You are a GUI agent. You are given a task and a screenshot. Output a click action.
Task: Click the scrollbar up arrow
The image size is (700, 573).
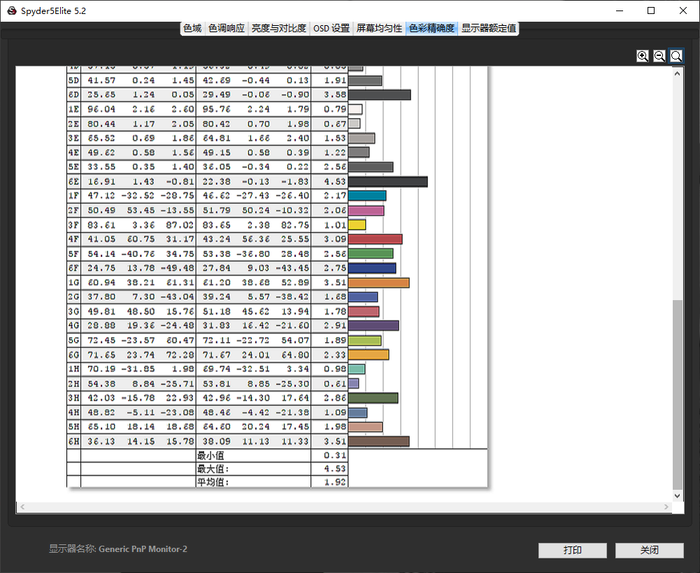(x=679, y=75)
